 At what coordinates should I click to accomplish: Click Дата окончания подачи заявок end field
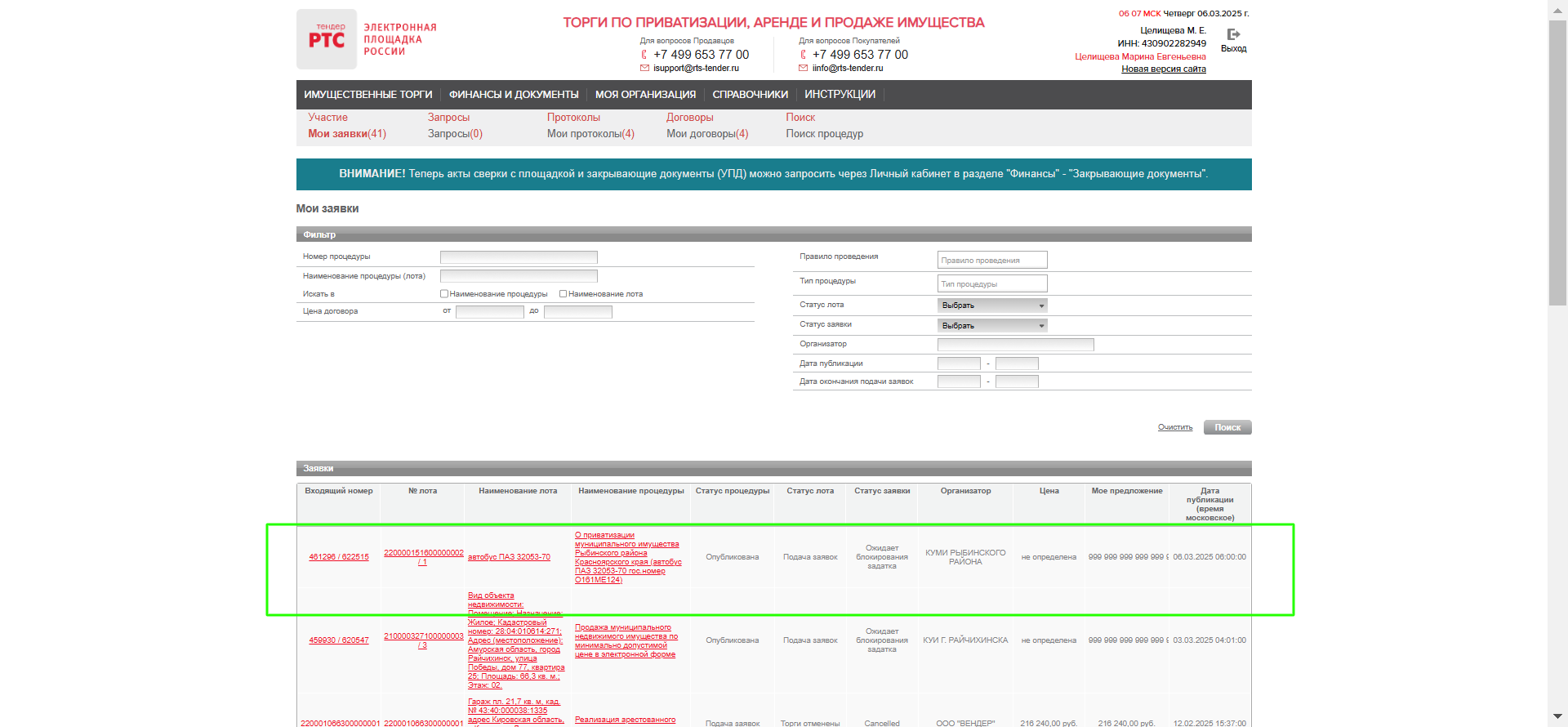(x=1017, y=381)
